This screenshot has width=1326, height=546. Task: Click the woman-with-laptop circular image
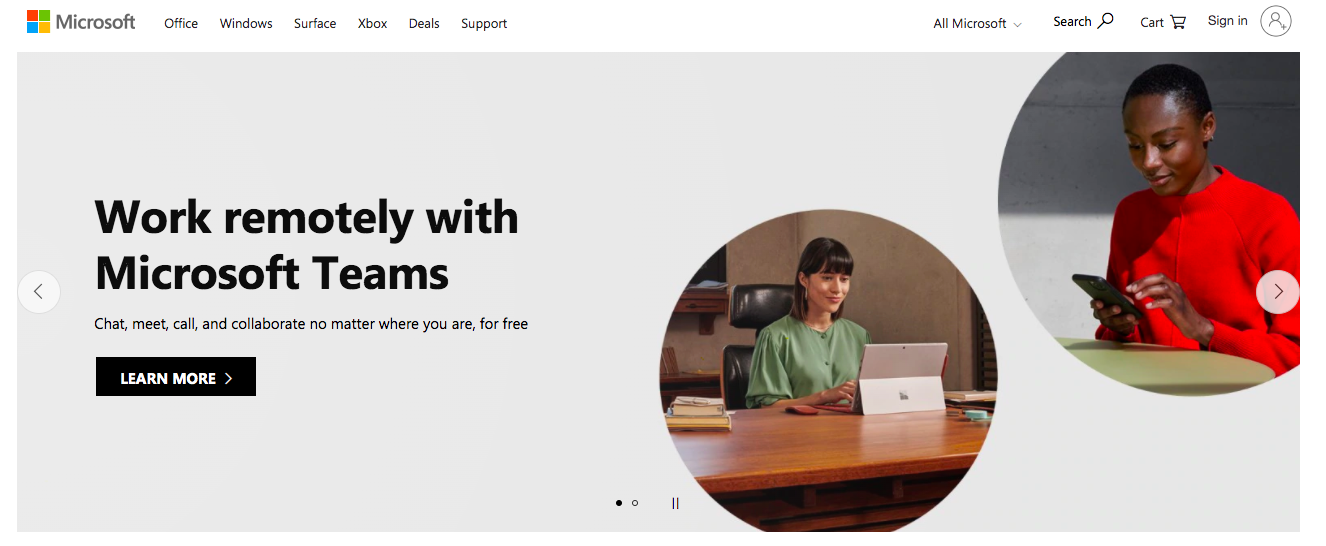(x=829, y=371)
